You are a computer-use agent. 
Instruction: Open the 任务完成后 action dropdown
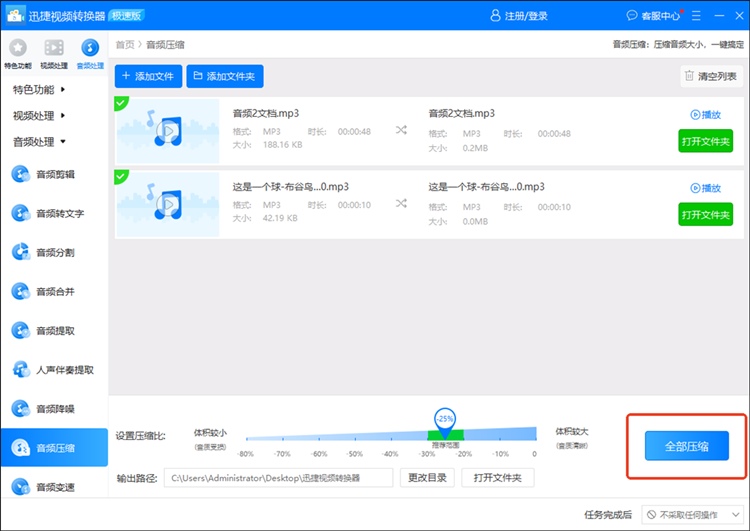pos(692,515)
